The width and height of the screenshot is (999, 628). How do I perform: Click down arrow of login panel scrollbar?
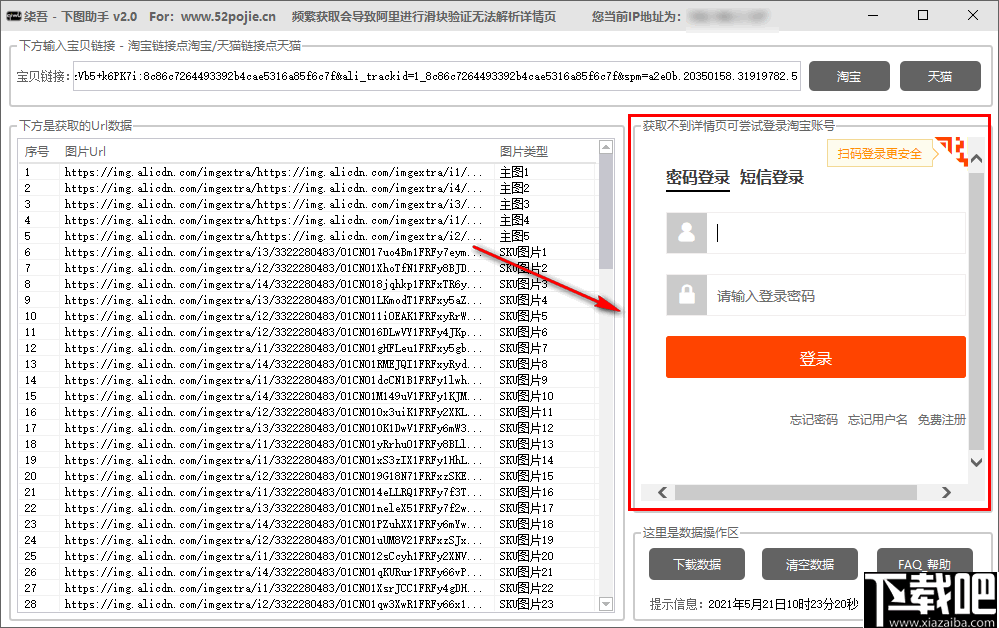pyautogui.click(x=976, y=462)
